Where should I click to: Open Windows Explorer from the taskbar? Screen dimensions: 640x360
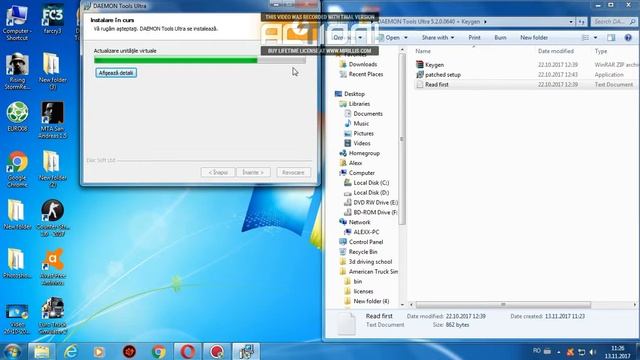[x=41, y=351]
